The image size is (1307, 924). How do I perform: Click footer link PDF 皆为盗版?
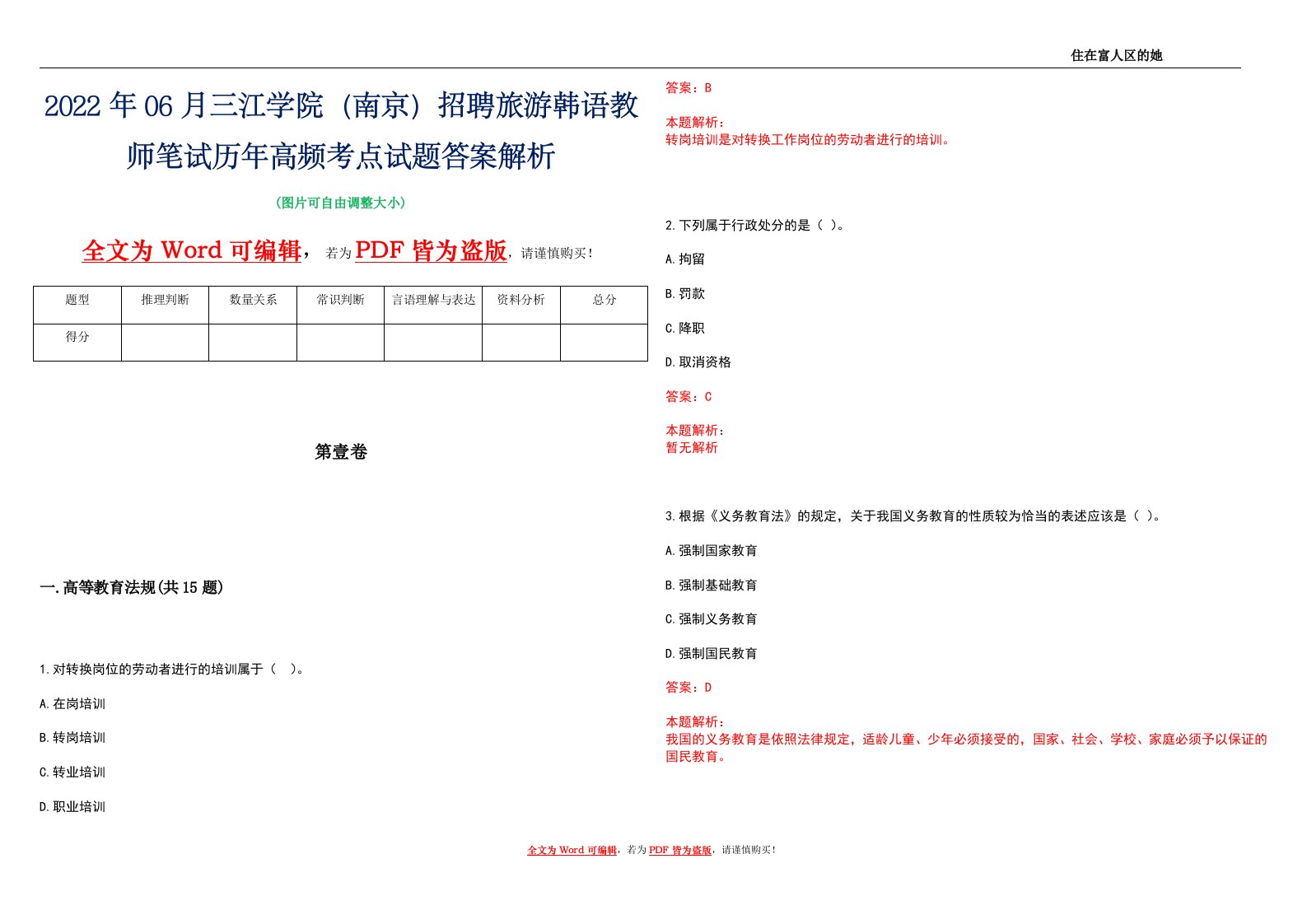pyautogui.click(x=680, y=851)
